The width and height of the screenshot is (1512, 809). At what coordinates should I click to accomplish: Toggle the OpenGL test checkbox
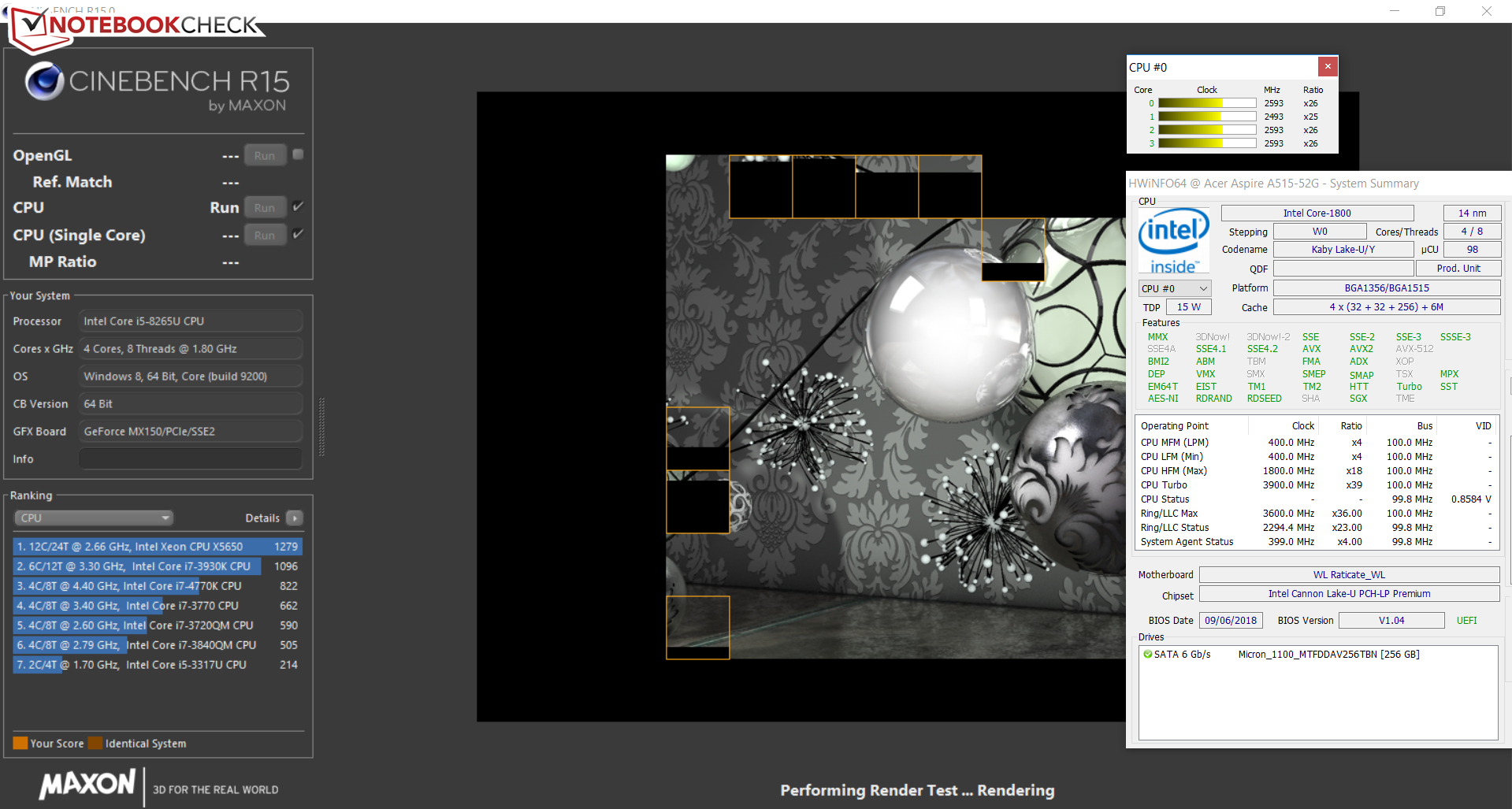pos(298,154)
